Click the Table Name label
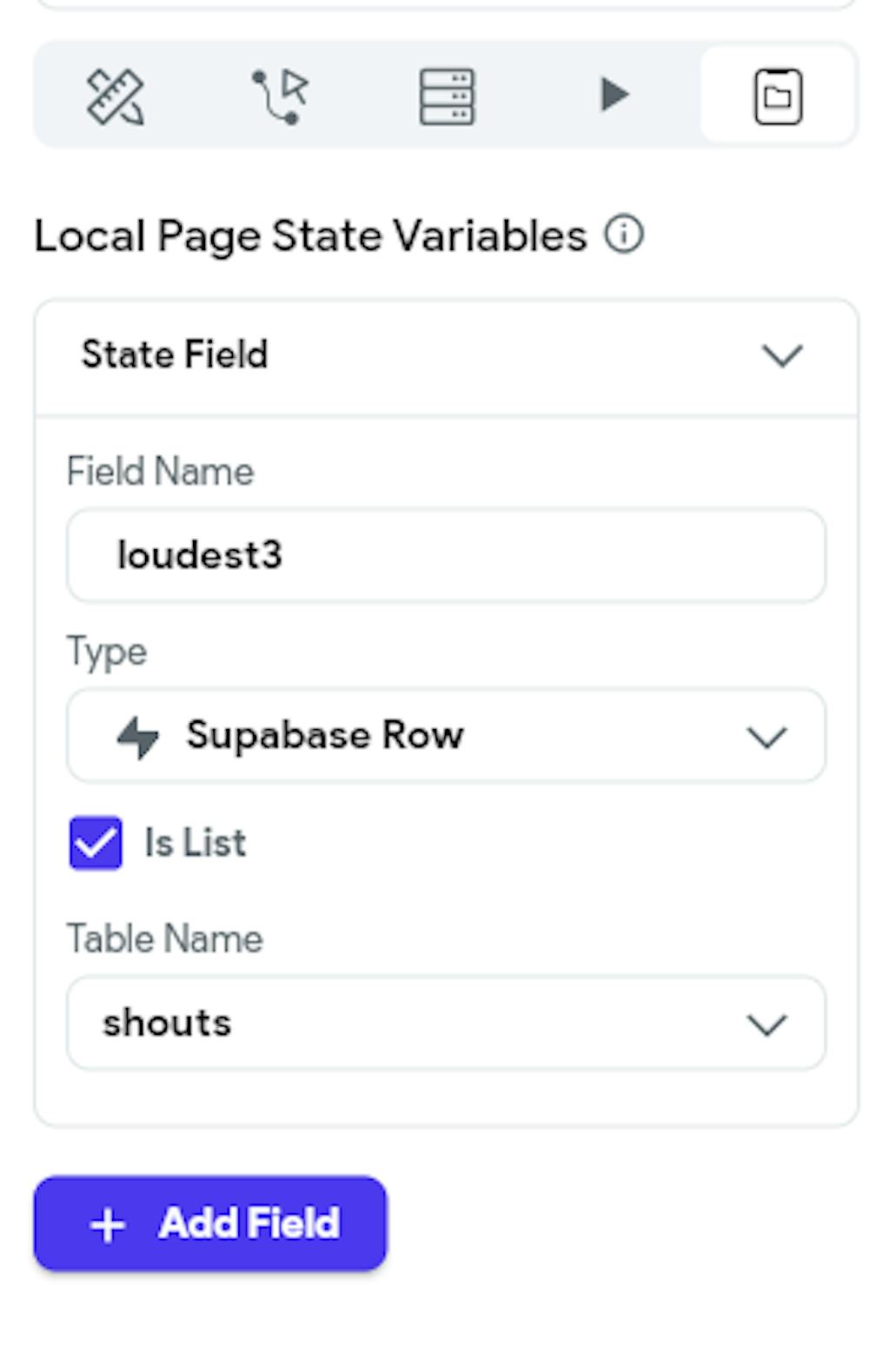869x1372 pixels. [165, 938]
